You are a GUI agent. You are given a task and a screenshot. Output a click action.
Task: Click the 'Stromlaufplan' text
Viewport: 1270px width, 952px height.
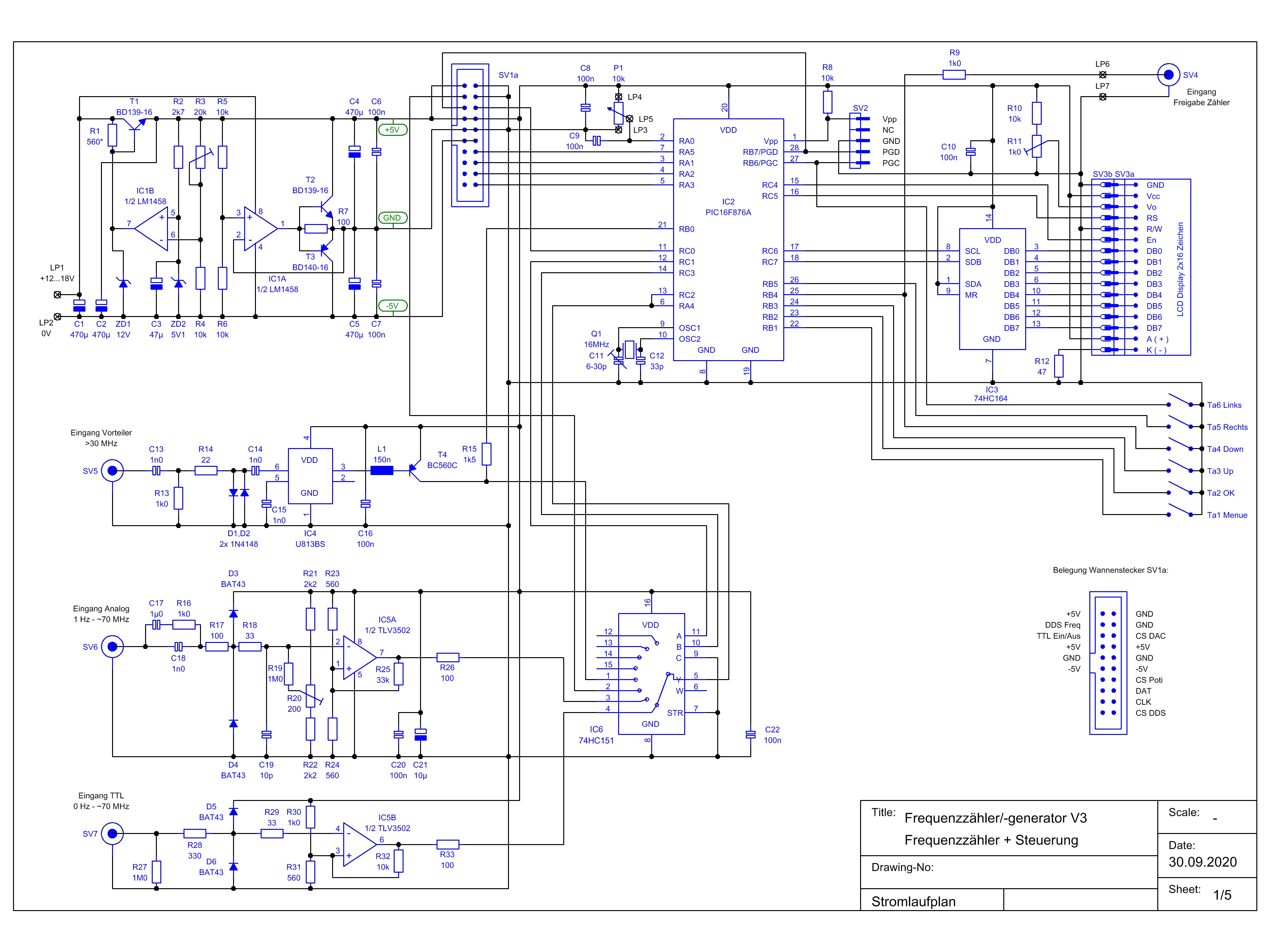[x=913, y=902]
